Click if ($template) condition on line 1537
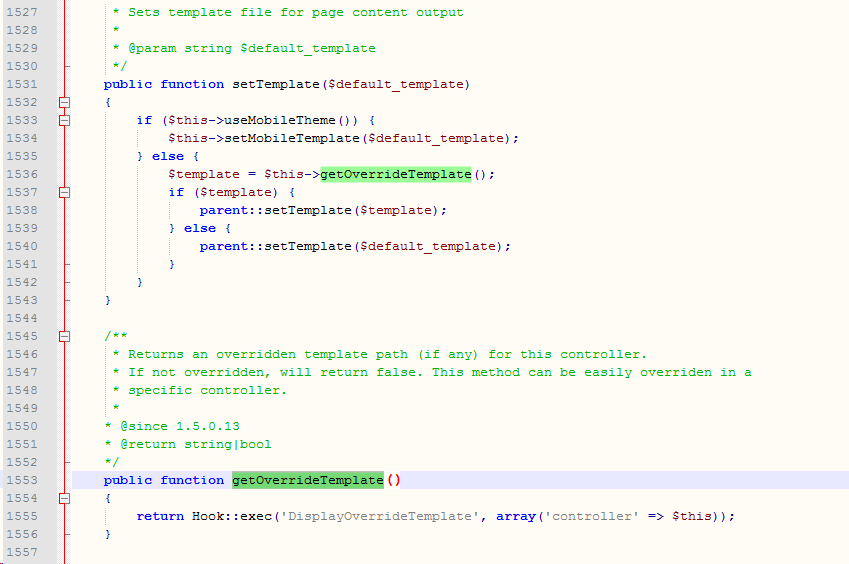The height and width of the screenshot is (564, 849). [x=231, y=192]
